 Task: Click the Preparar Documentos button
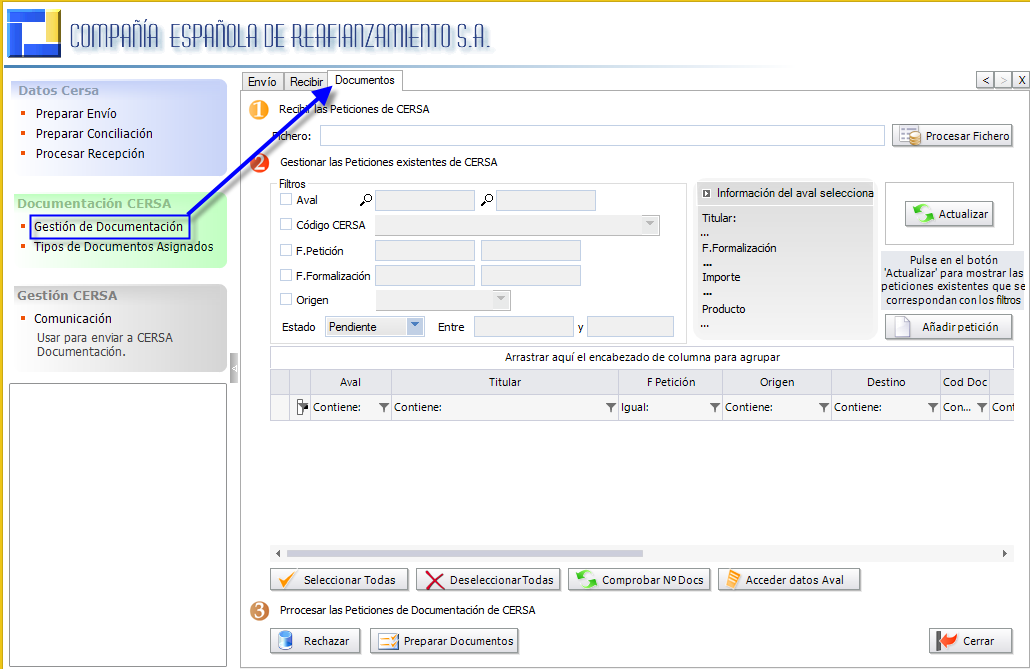click(x=444, y=641)
